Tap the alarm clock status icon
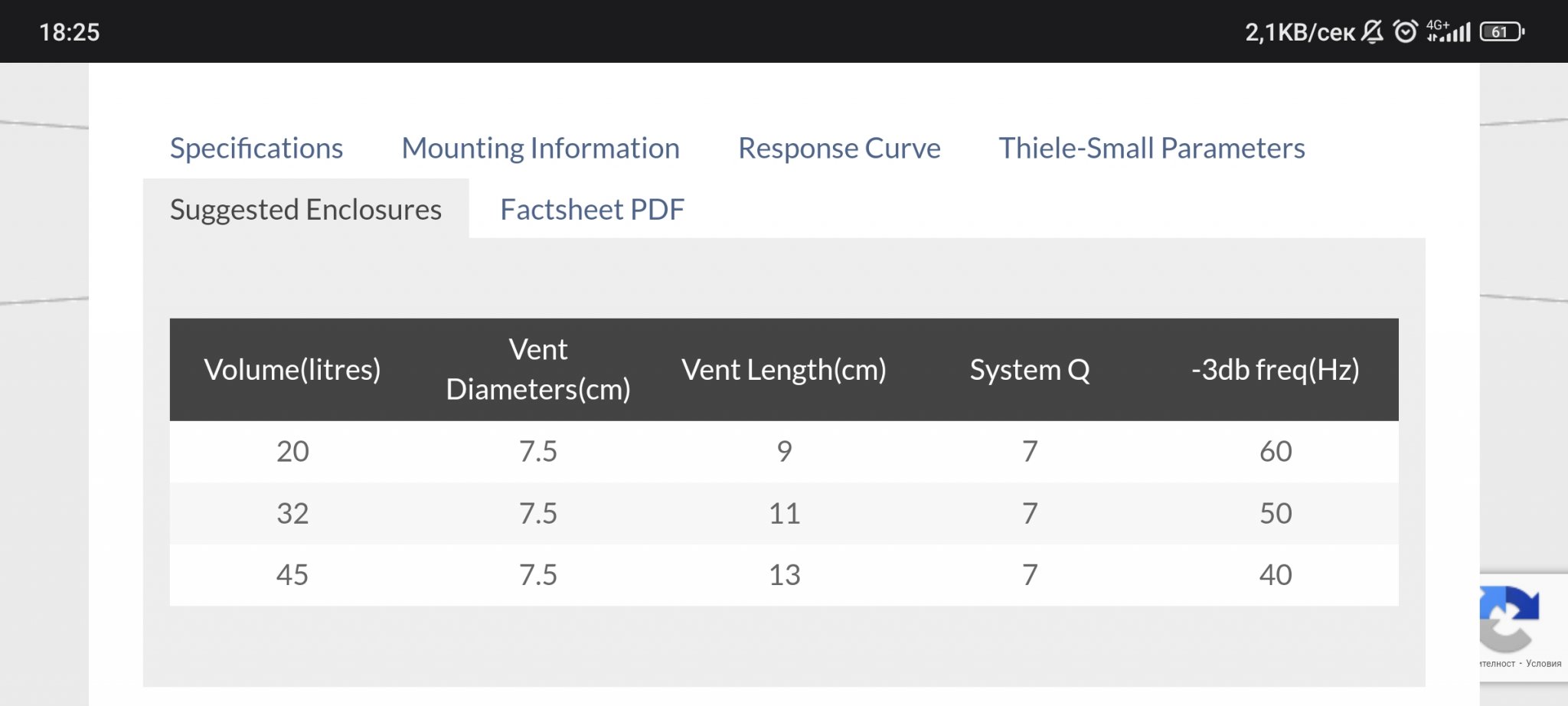 pyautogui.click(x=1406, y=31)
